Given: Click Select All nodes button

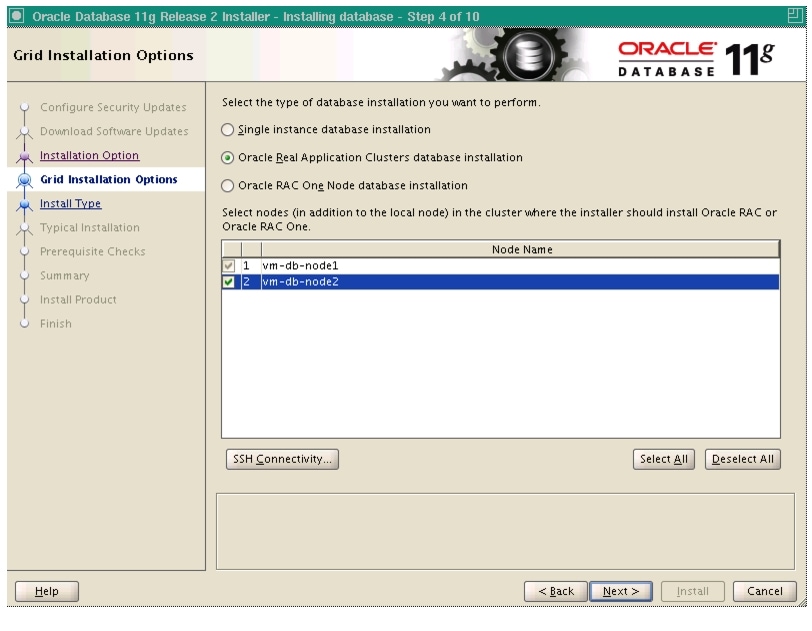Looking at the screenshot, I should click(x=663, y=459).
